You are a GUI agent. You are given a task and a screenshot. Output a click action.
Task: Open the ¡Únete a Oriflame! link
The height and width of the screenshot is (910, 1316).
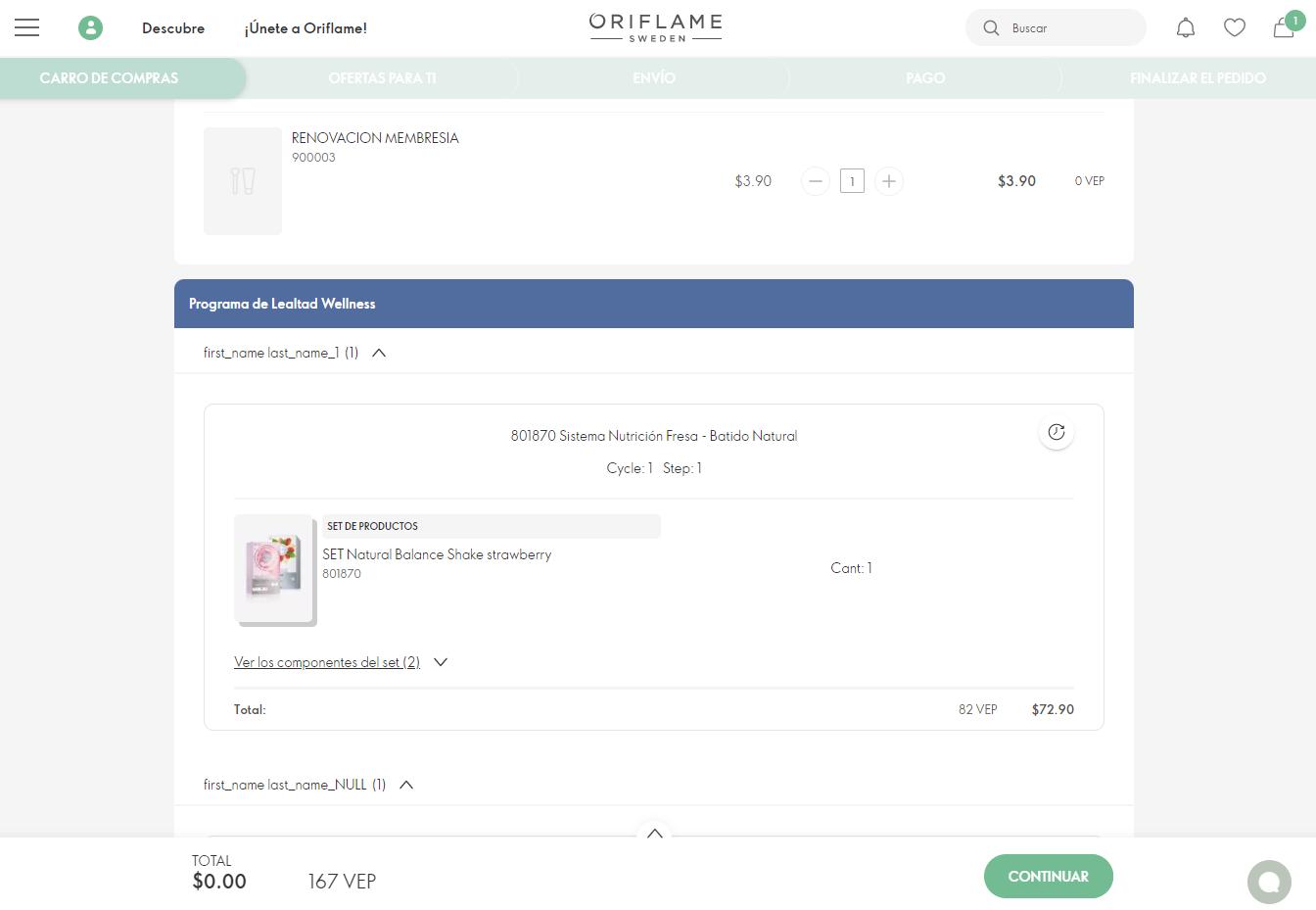pyautogui.click(x=305, y=28)
